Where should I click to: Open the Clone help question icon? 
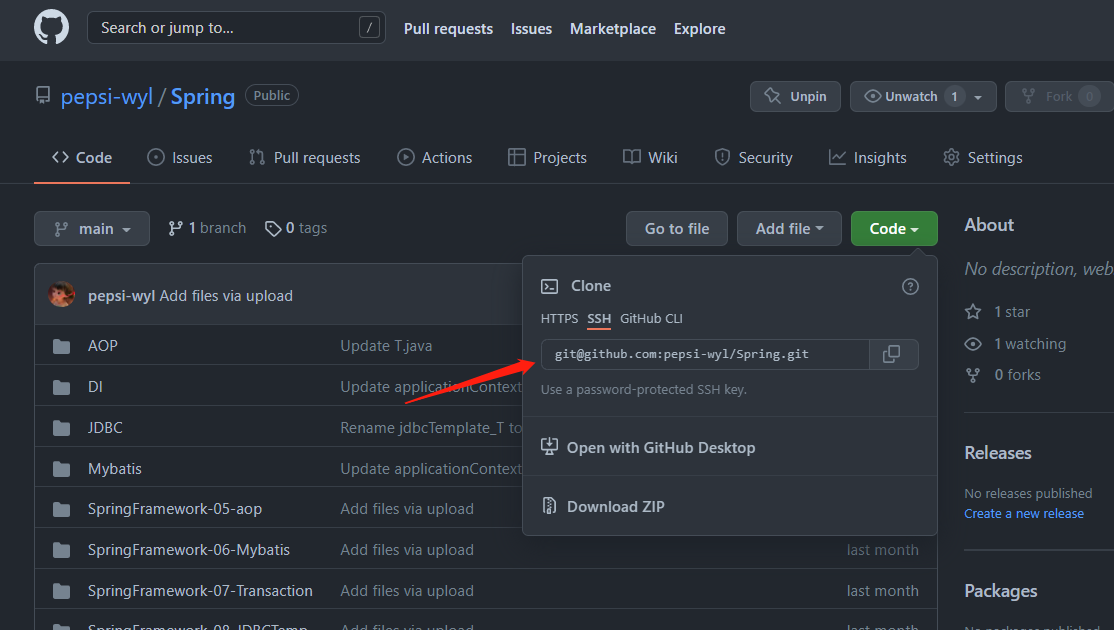pos(910,286)
